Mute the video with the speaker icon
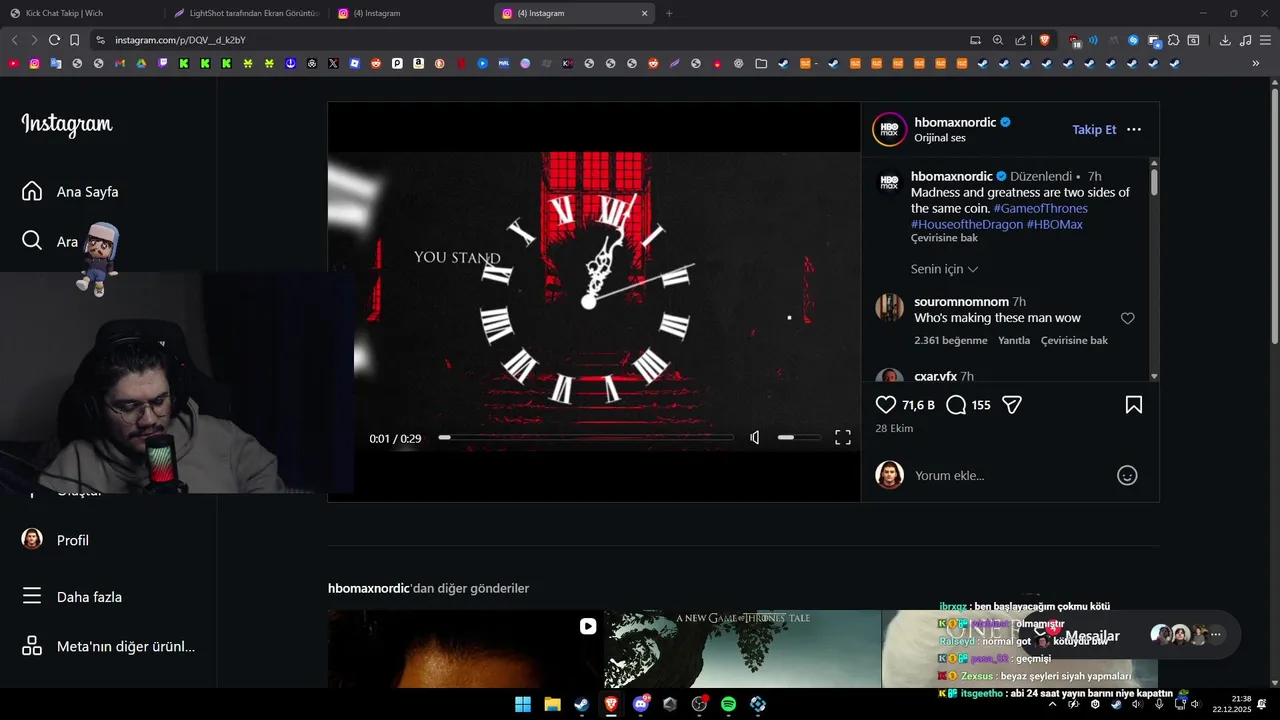 click(x=755, y=438)
